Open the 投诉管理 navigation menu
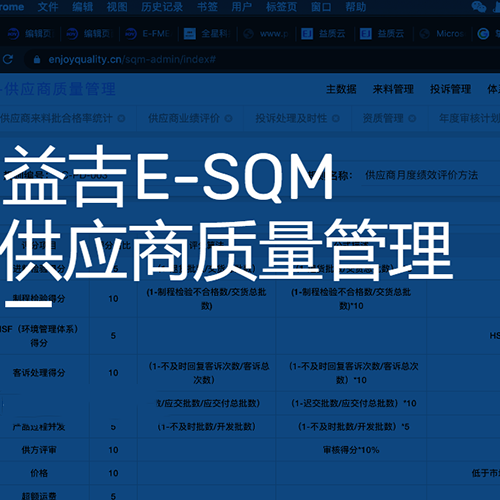 [x=450, y=89]
